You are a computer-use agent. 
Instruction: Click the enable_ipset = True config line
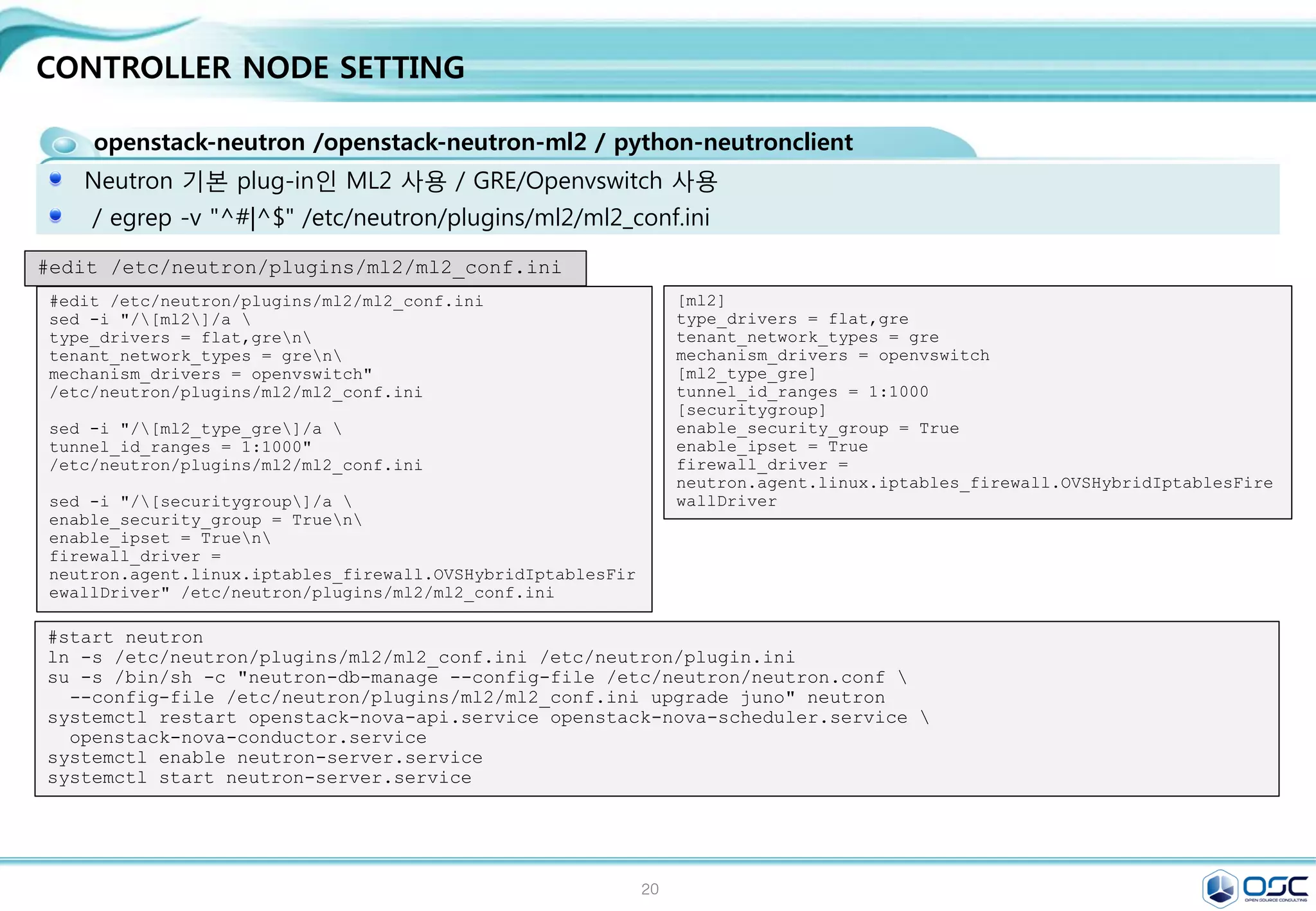click(772, 447)
